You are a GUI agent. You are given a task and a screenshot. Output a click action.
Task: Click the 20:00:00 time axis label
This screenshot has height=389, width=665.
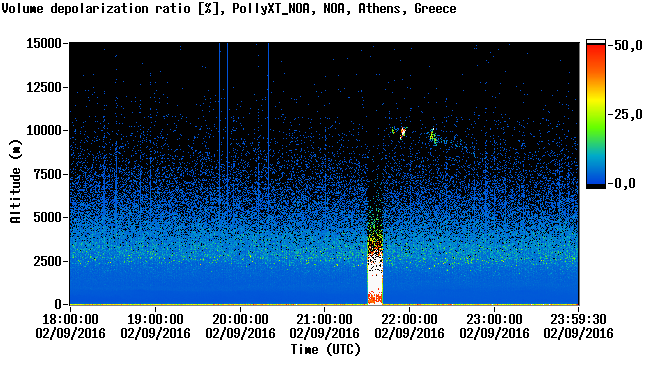(x=240, y=319)
